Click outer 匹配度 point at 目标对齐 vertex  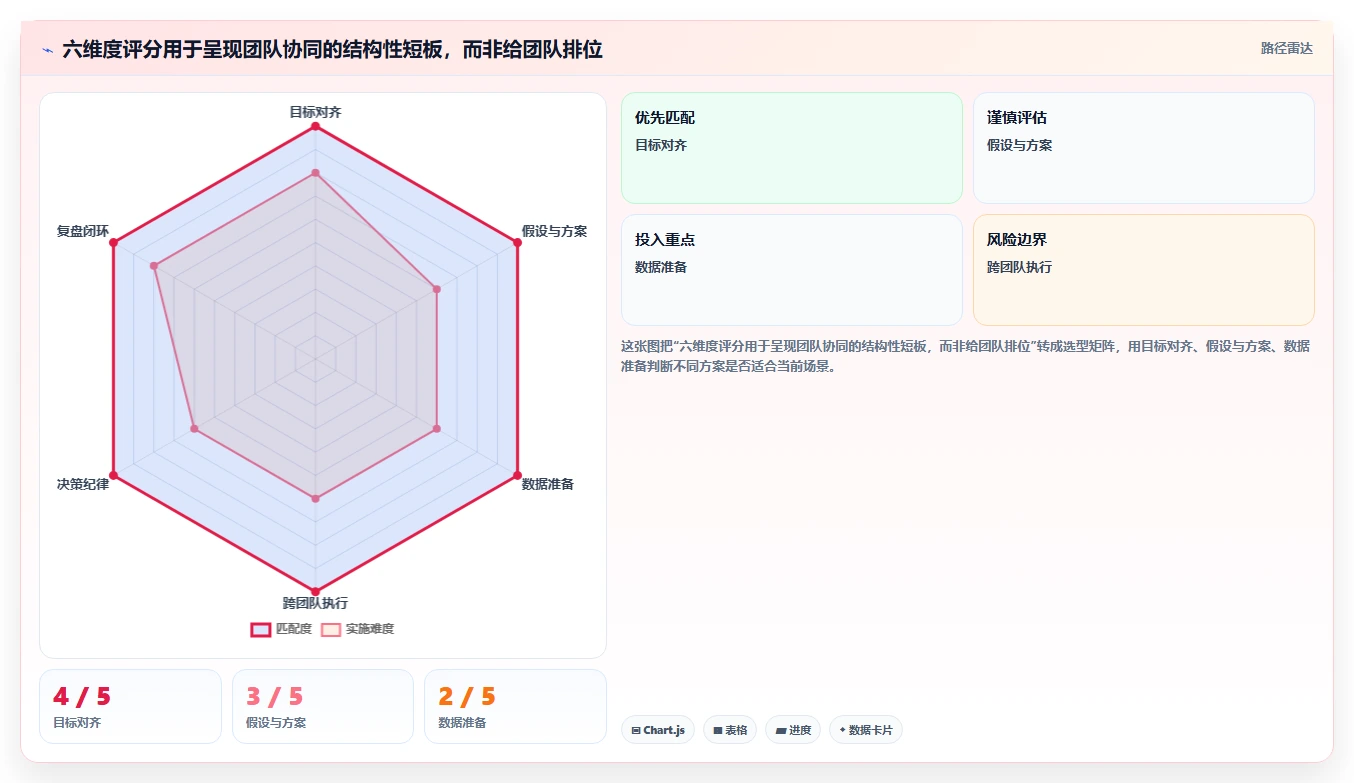click(x=315, y=127)
